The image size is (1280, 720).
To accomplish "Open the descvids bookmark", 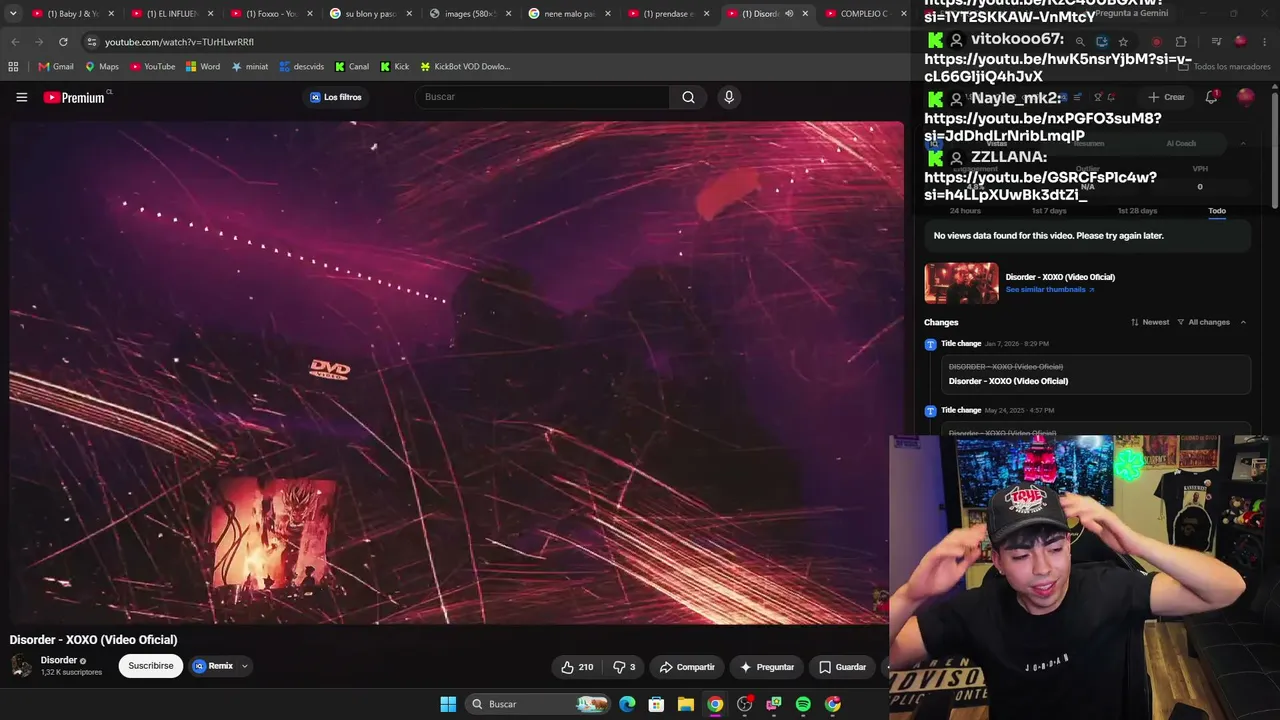I will [x=301, y=67].
